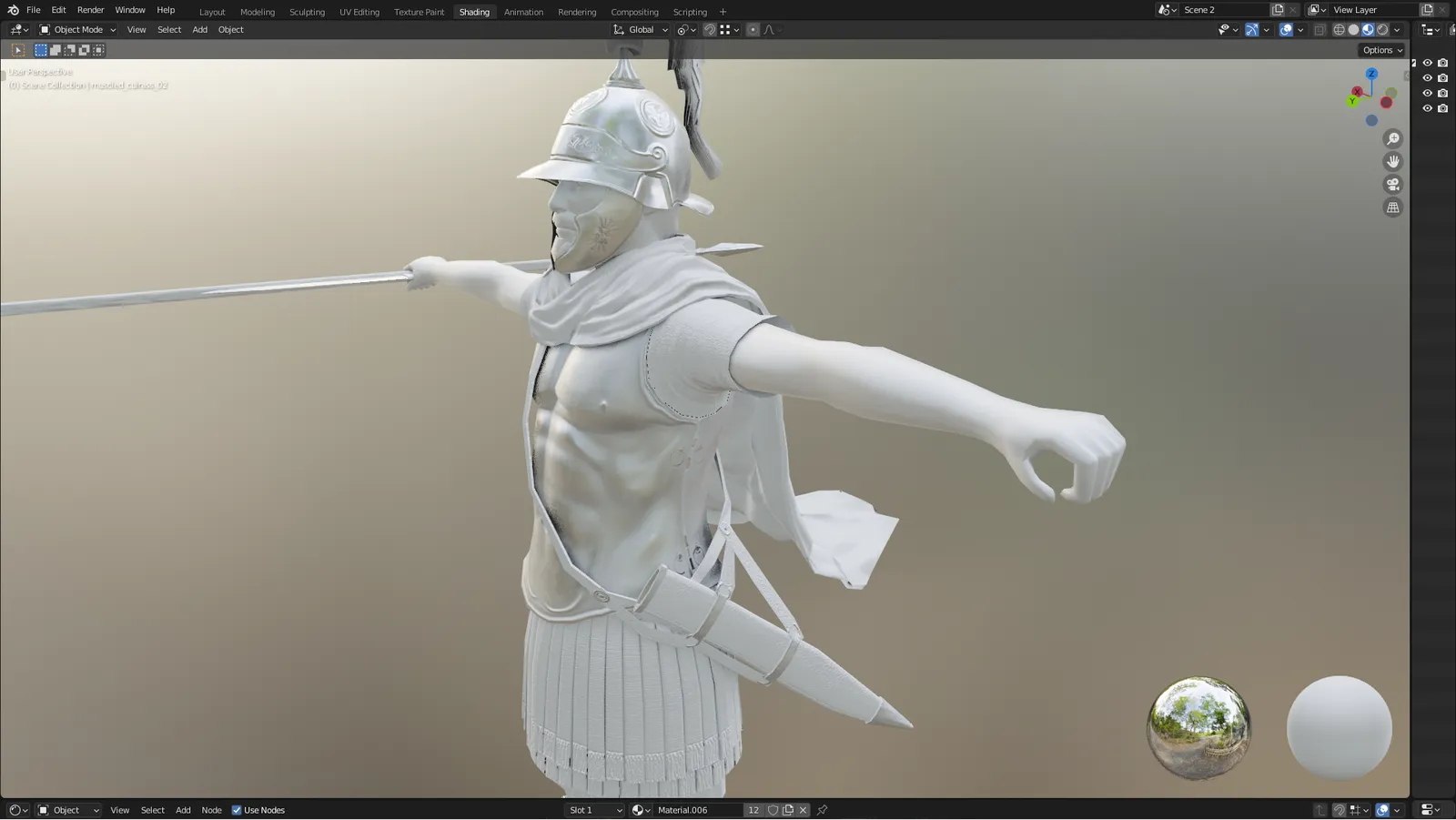Add a new workspace with plus icon
This screenshot has height=820, width=1456.
click(x=723, y=12)
